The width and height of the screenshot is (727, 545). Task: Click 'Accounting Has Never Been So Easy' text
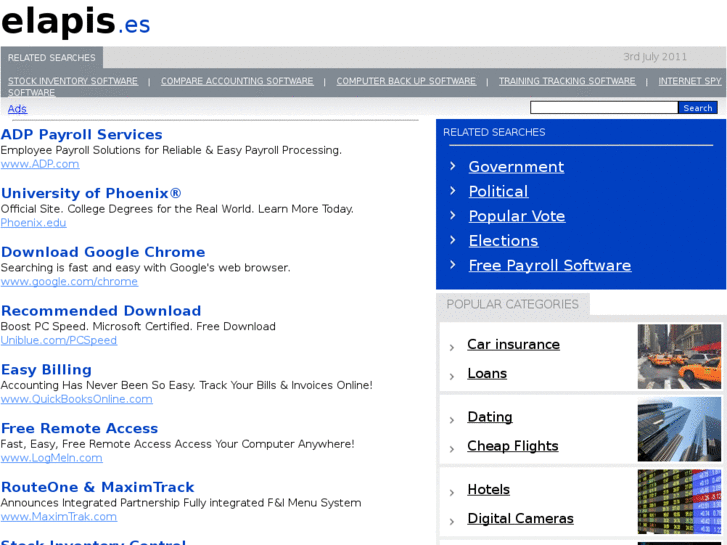[x=187, y=385]
